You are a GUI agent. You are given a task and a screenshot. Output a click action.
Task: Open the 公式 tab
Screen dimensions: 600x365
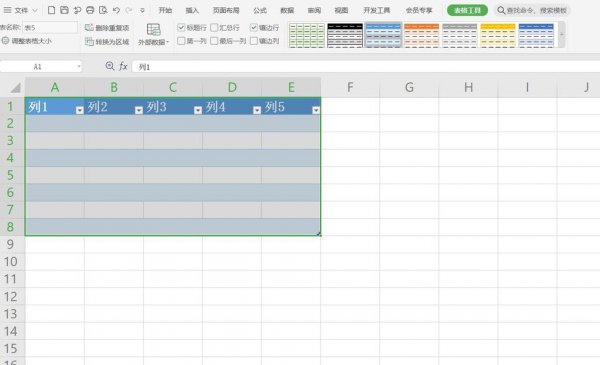click(259, 10)
